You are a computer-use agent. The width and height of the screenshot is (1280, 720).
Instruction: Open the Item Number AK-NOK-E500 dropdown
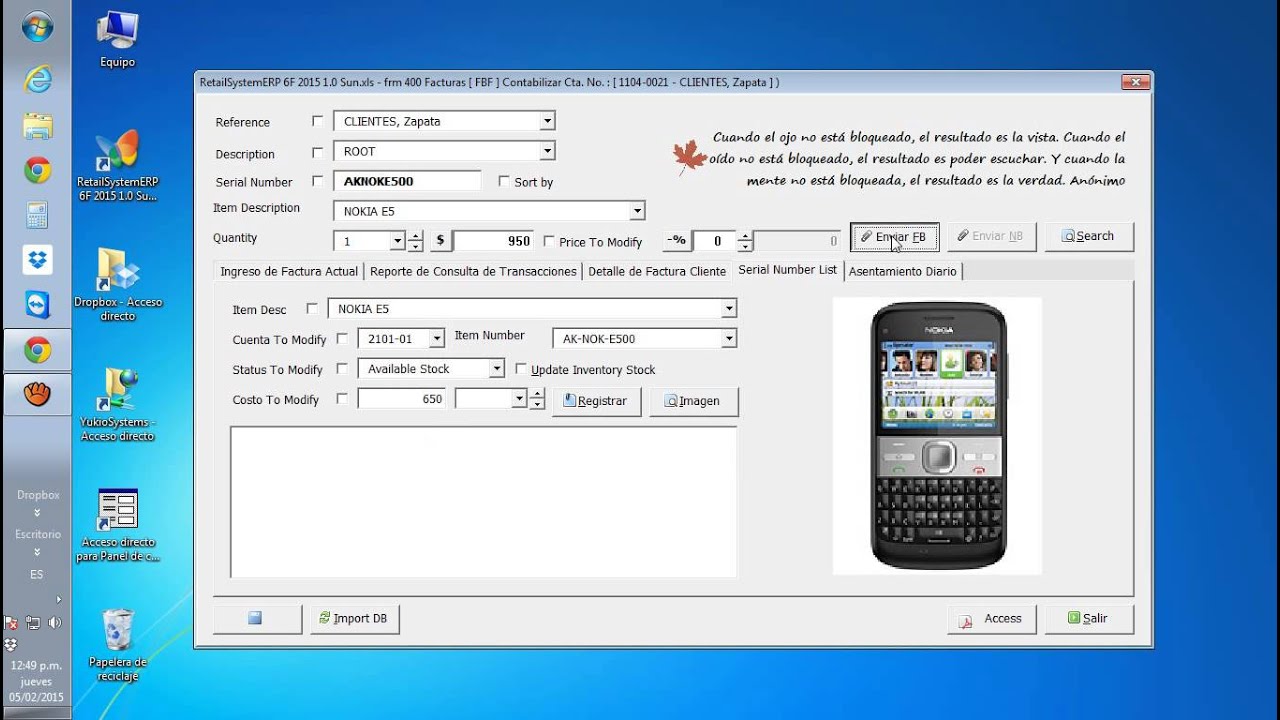click(x=729, y=339)
